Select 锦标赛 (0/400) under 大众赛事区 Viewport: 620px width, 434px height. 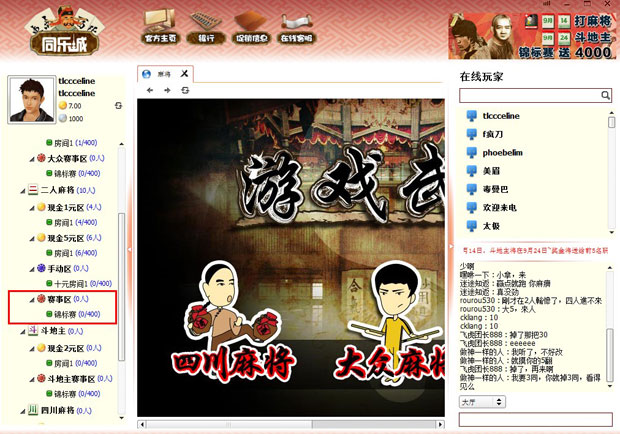point(73,174)
